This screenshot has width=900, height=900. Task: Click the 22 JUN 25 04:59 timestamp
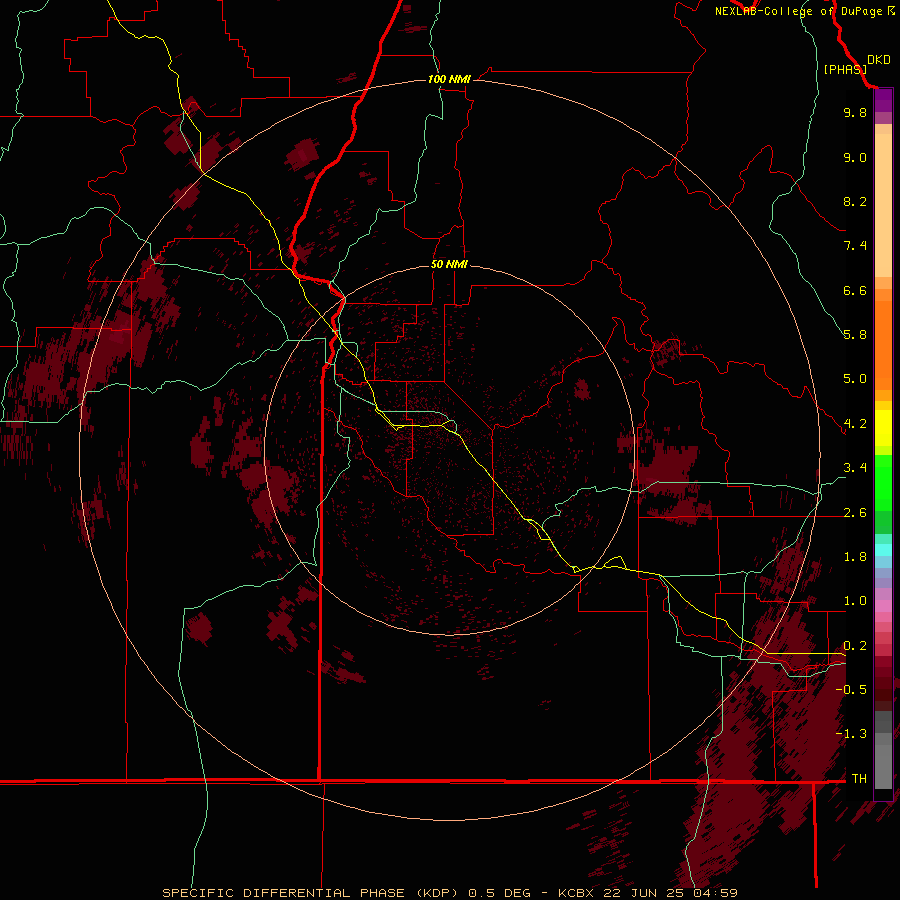click(x=670, y=893)
